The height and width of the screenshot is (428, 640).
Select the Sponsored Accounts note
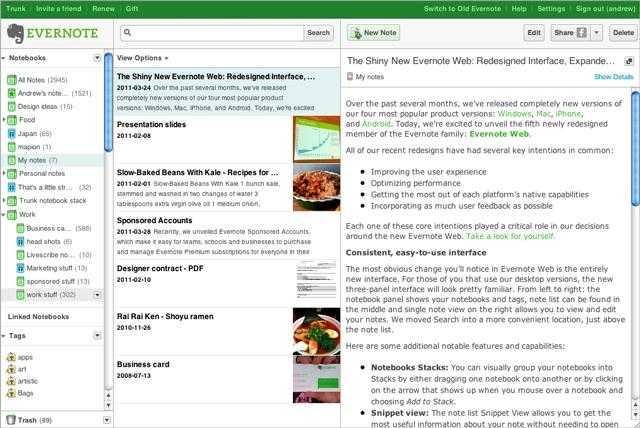tap(227, 236)
